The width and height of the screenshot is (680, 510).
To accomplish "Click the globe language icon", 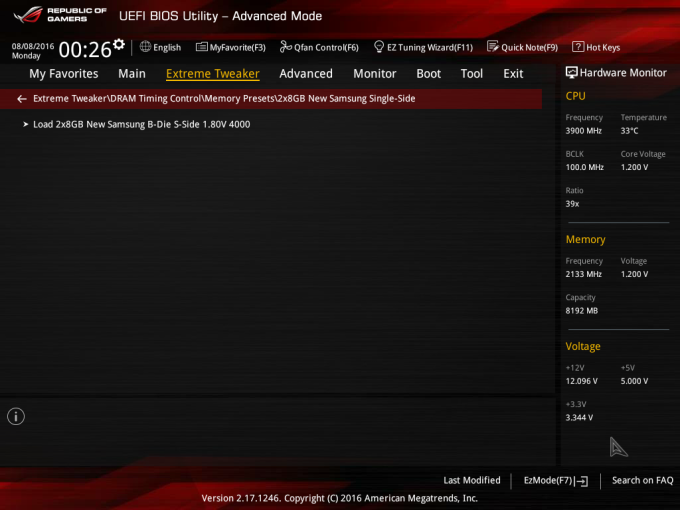I will tap(145, 46).
